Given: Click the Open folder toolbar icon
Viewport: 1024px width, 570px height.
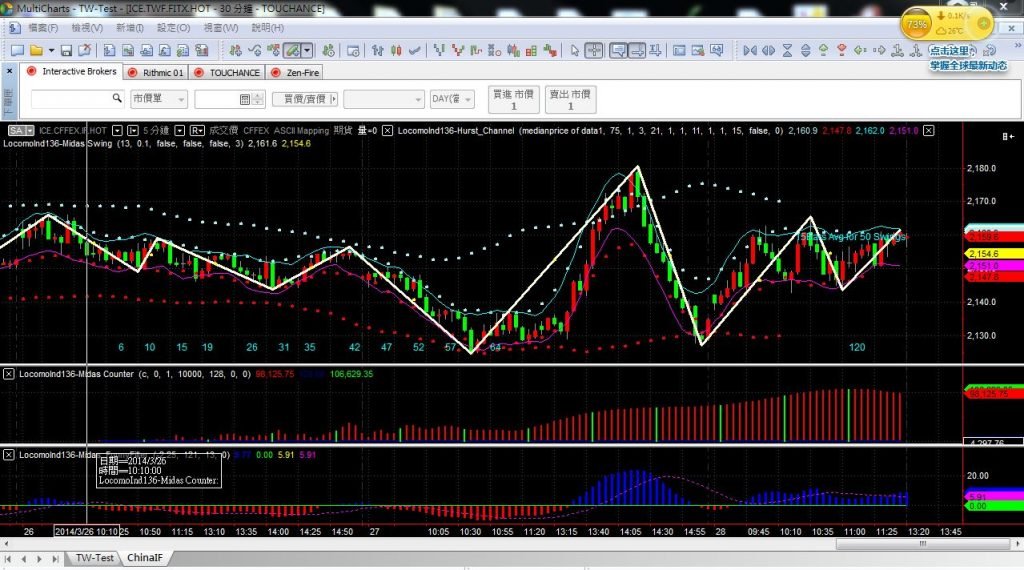Looking at the screenshot, I should (x=37, y=50).
